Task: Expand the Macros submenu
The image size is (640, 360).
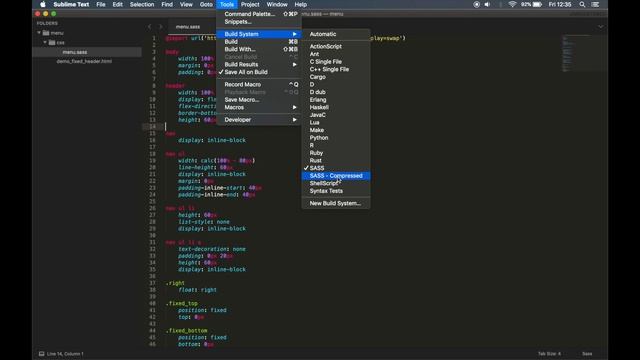Action: 259,107
